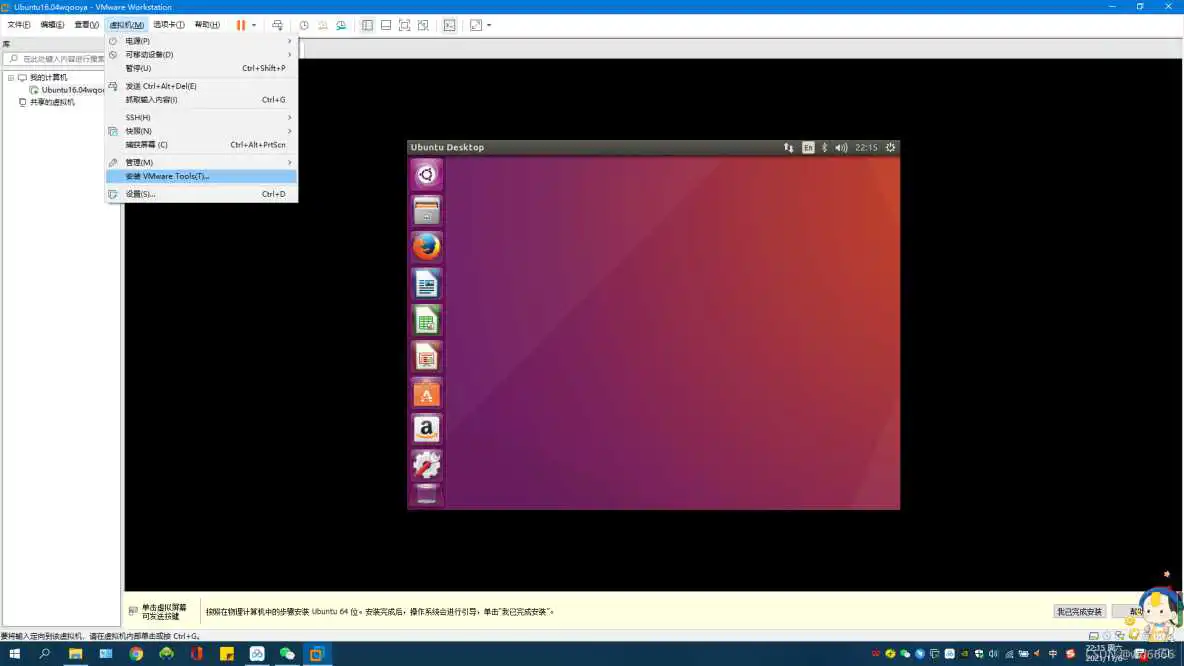
Task: Open LibreOffice Writer in the Ubuntu launcher
Action: tap(427, 283)
